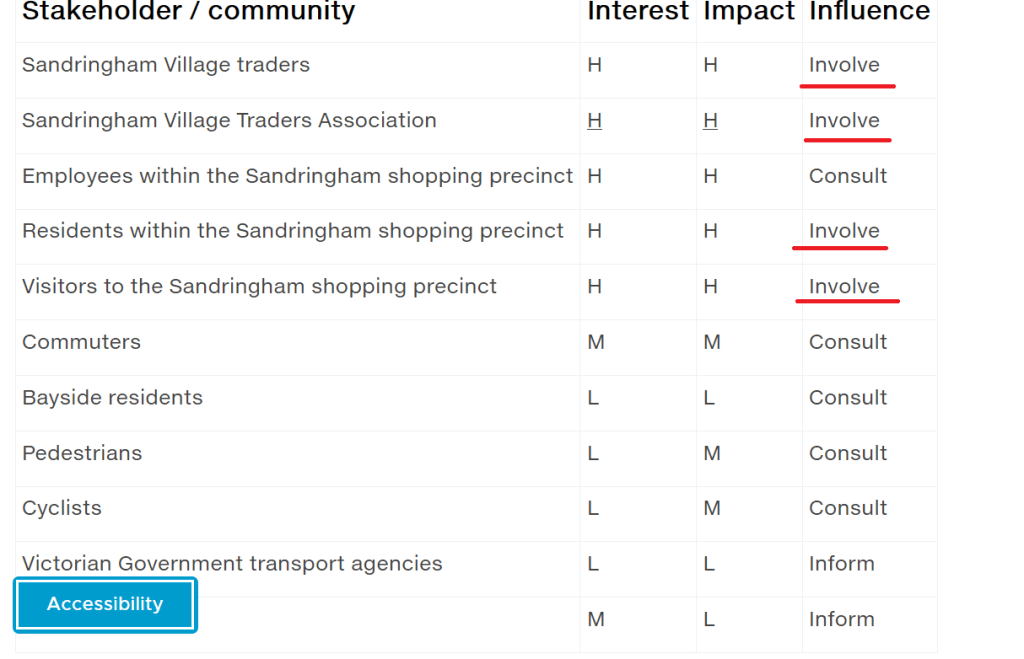Click Consult in the Commuters row

click(x=848, y=342)
